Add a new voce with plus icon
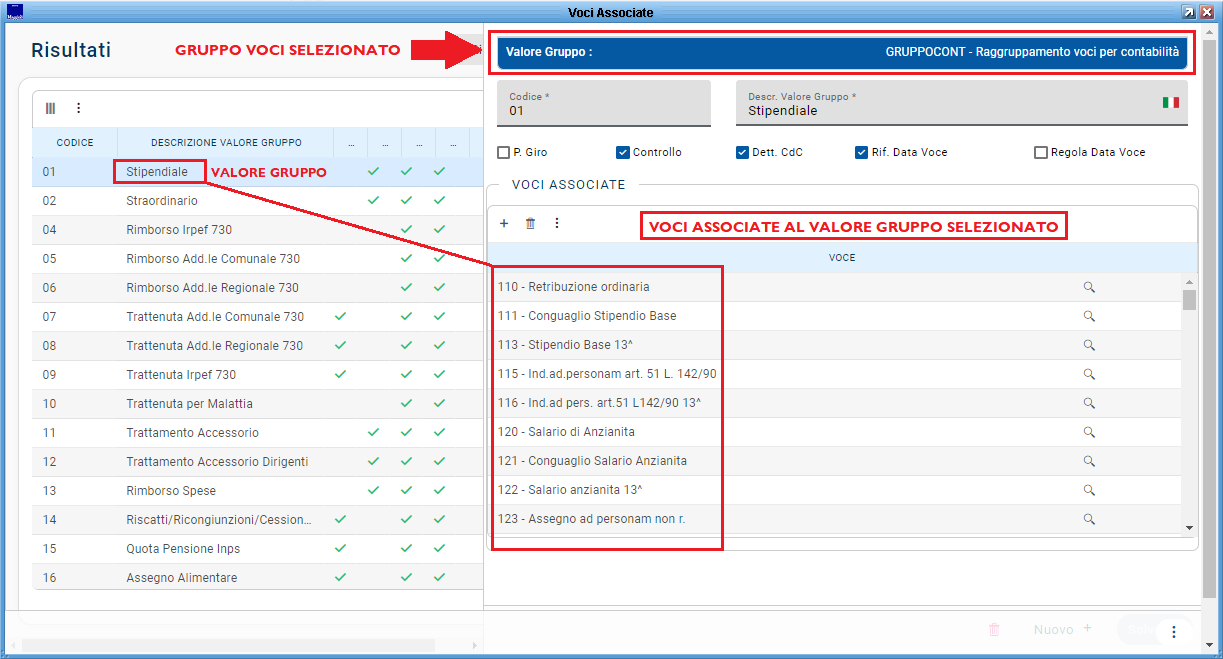 (x=504, y=223)
